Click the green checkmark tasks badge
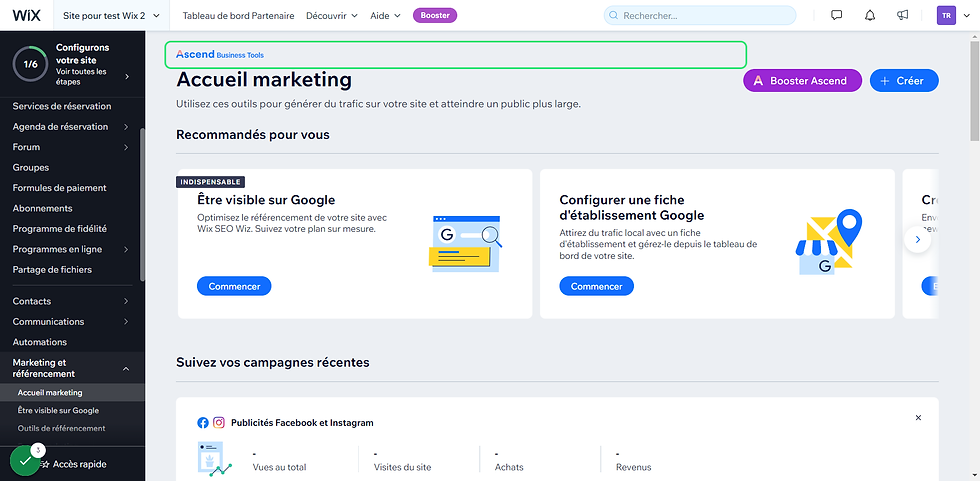 tap(26, 461)
